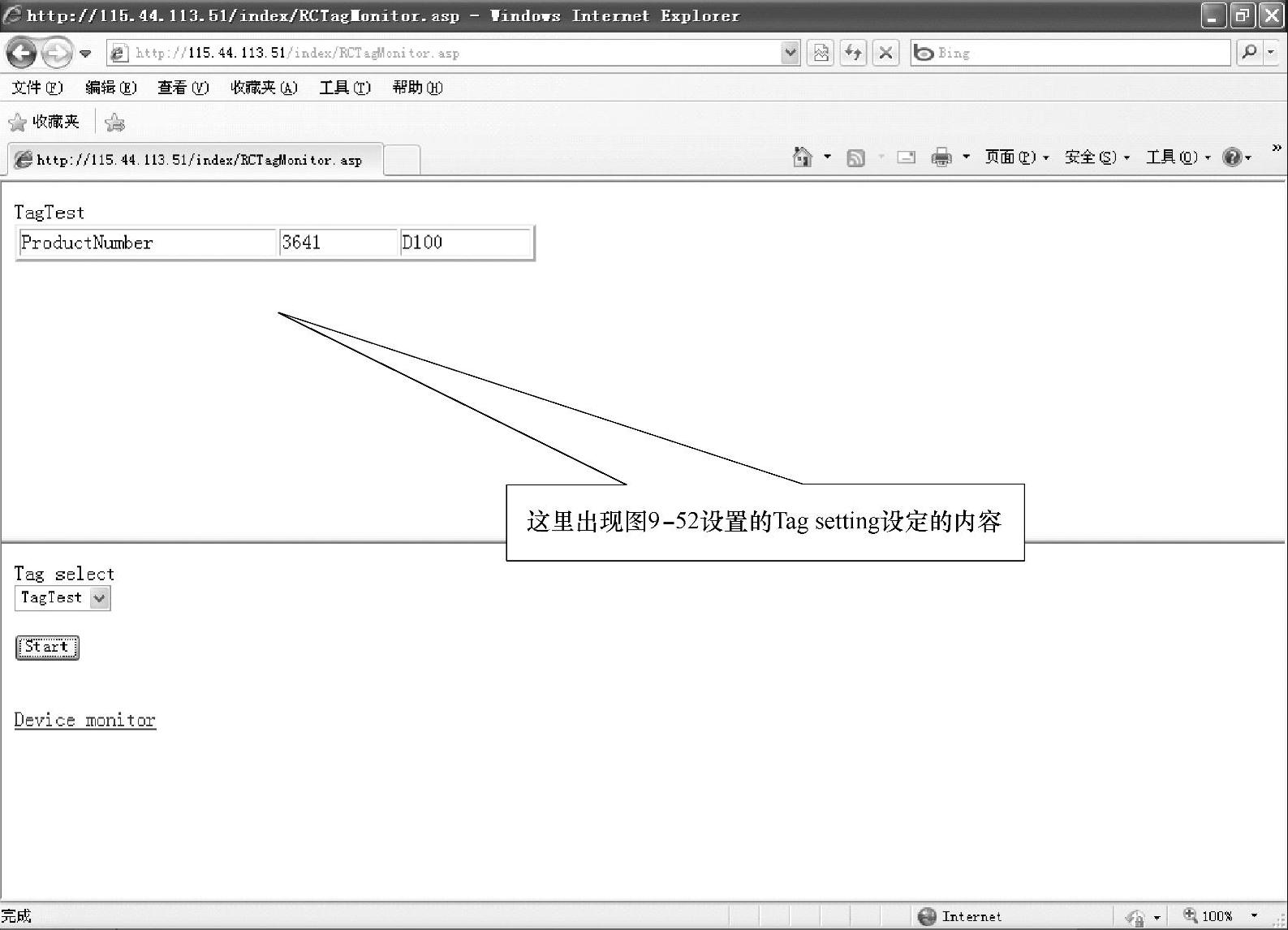
Task: Open the 工具(T) menu in menu bar
Action: (x=345, y=88)
